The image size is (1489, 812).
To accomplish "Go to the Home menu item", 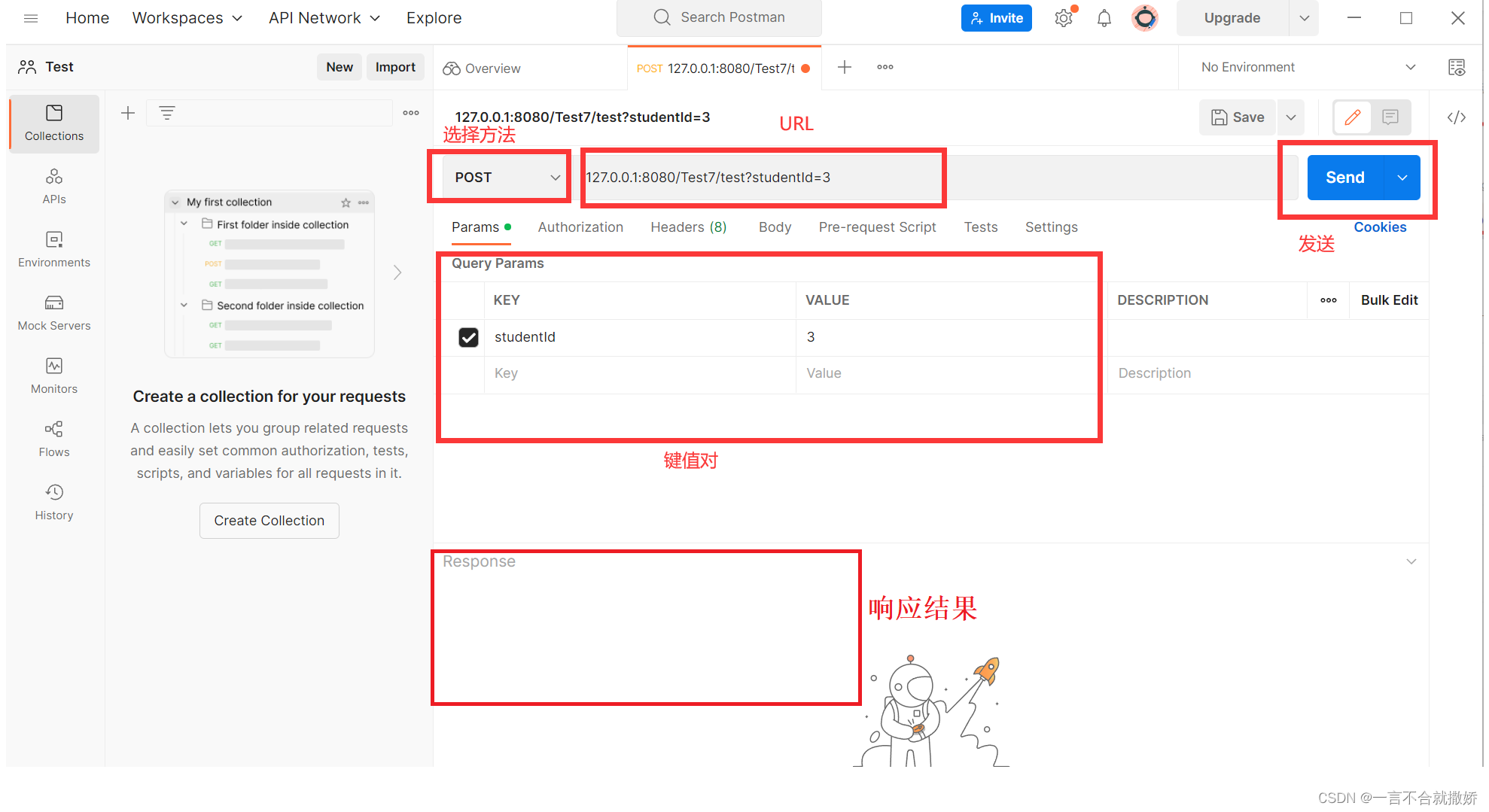I will [87, 18].
